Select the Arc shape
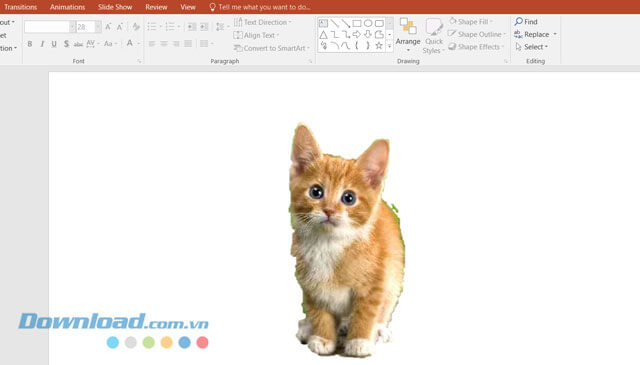This screenshot has width=640, height=365. click(x=335, y=46)
